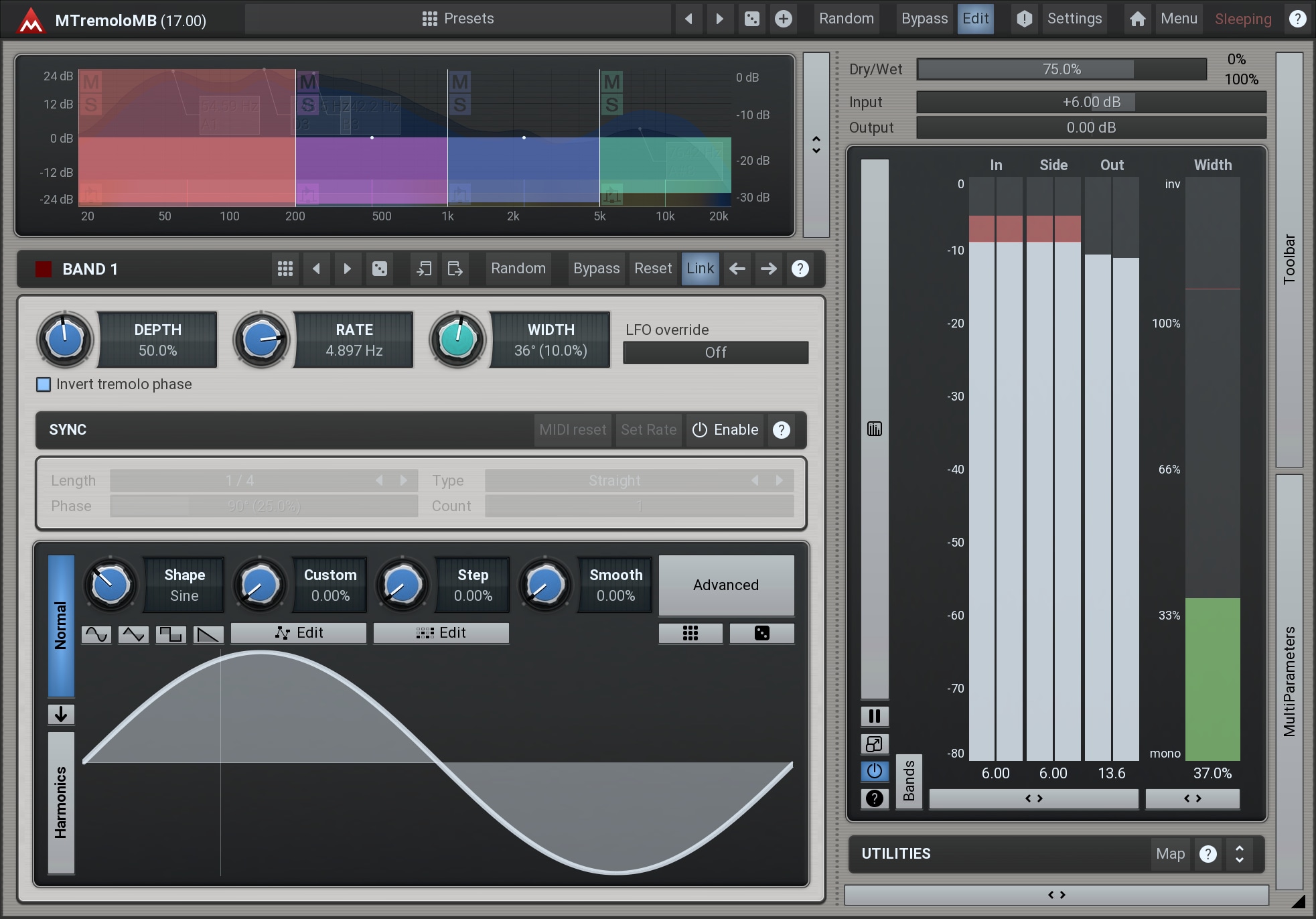1316x919 pixels.
Task: Expand the Utilities section arrows
Action: point(1239,854)
